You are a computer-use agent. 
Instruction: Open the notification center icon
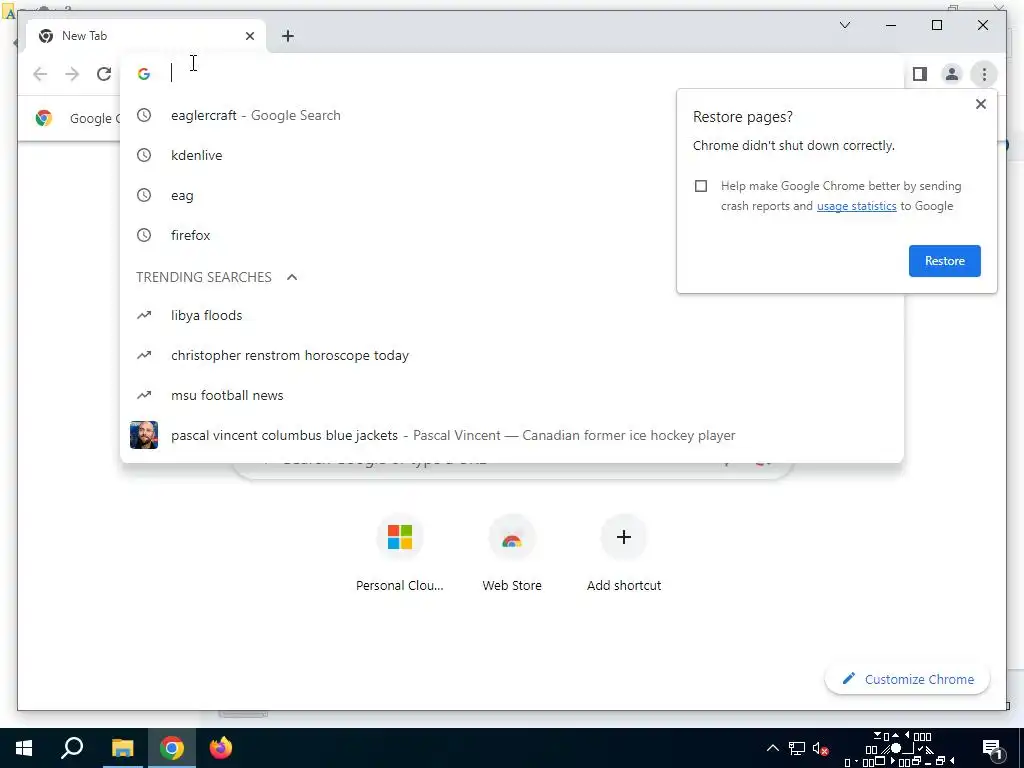(x=993, y=749)
